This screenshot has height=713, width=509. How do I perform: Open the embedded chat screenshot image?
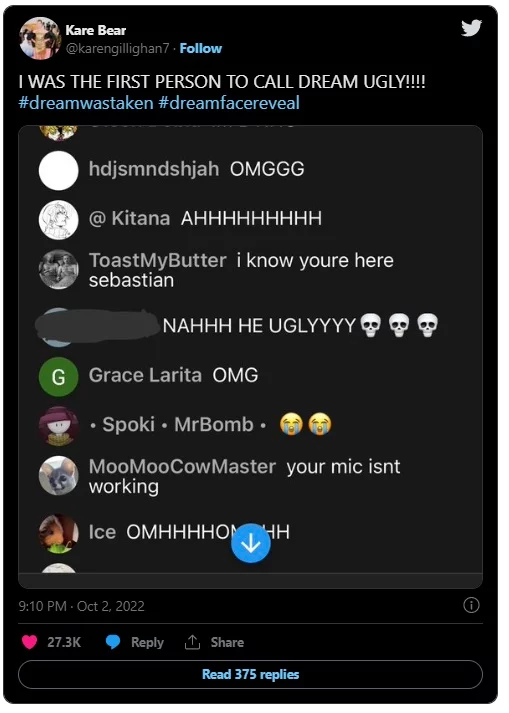[251, 356]
